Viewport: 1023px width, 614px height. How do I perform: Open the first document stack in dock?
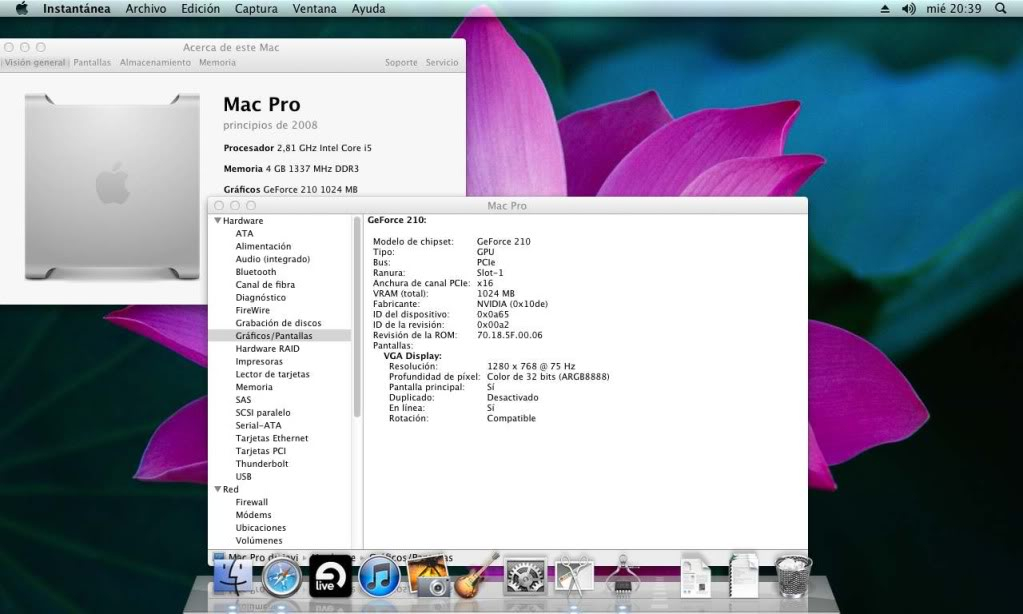click(695, 576)
